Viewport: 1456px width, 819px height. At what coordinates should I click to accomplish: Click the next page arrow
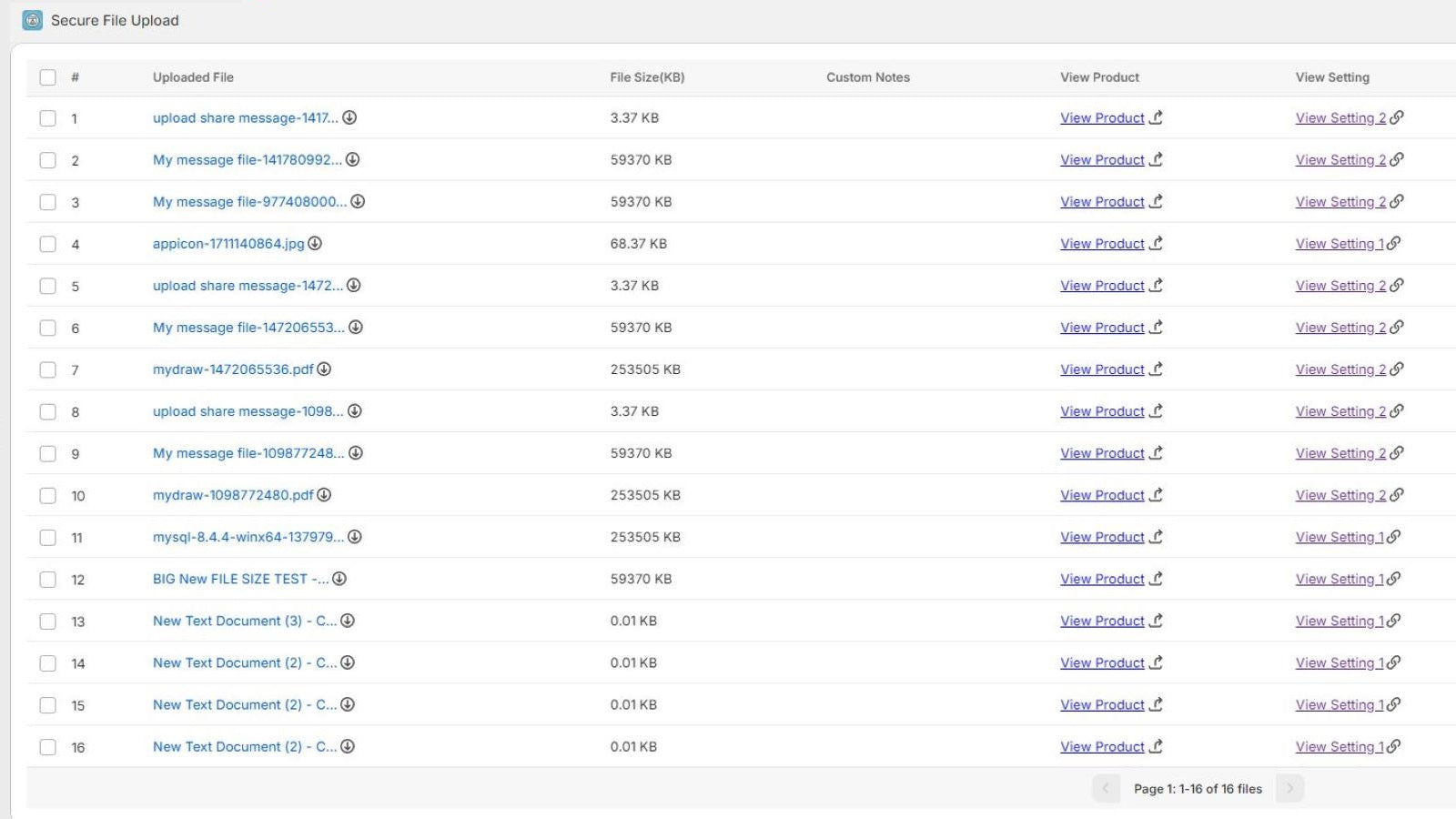[x=1289, y=788]
